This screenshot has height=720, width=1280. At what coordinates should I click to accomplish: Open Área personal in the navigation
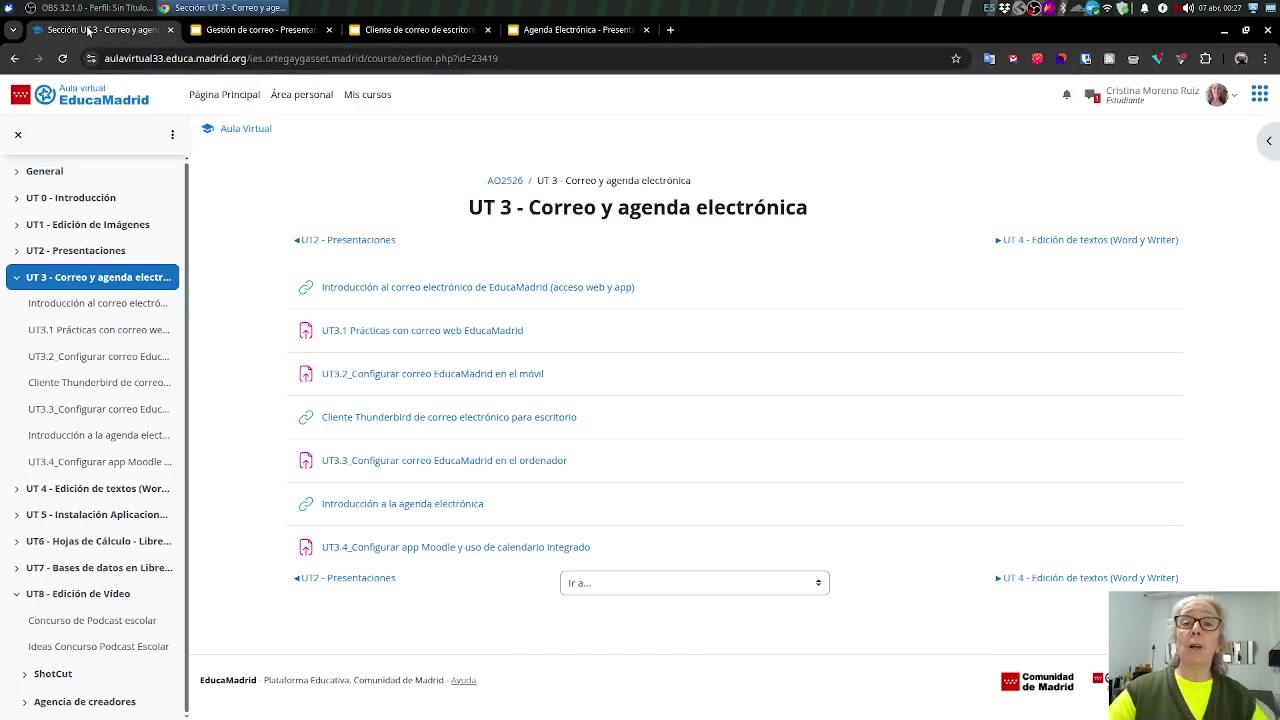pos(302,95)
